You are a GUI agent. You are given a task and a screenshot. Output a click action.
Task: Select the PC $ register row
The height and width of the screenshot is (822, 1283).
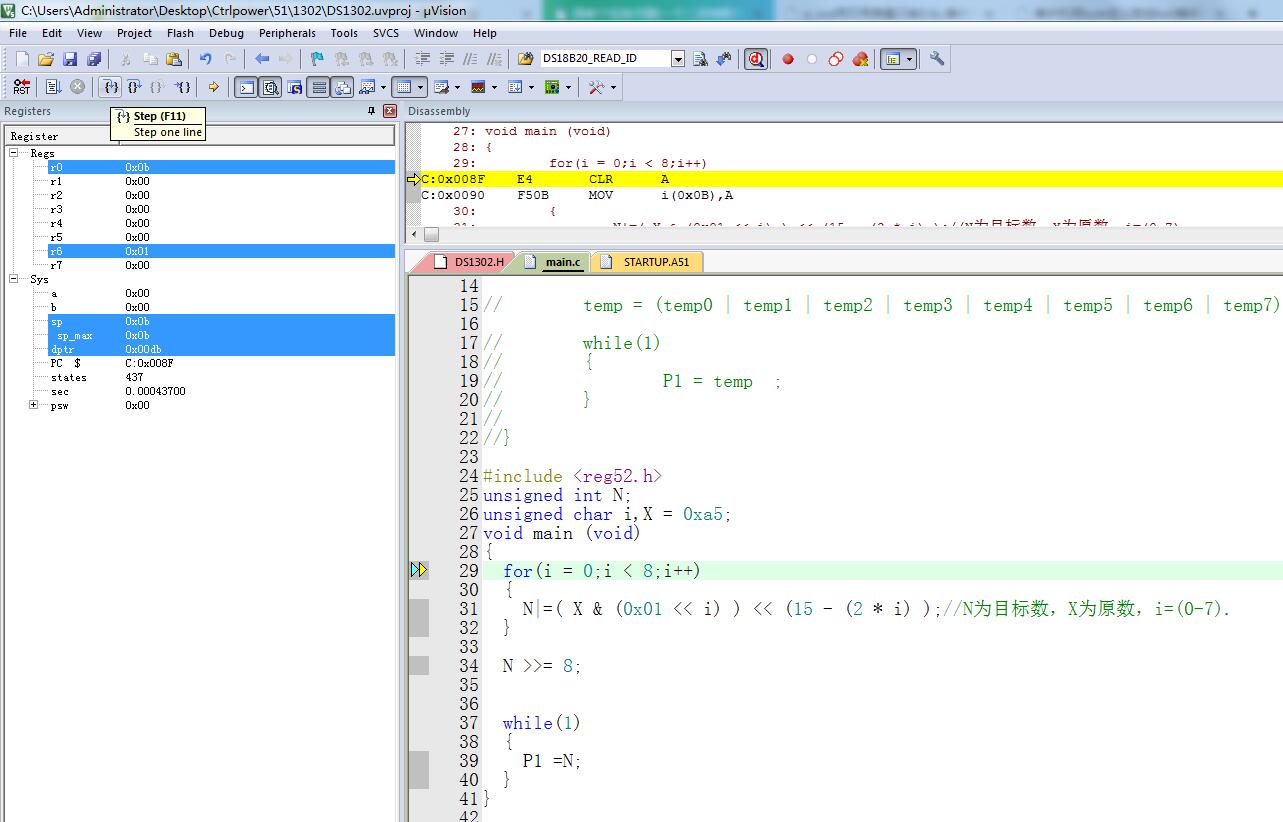pos(221,363)
